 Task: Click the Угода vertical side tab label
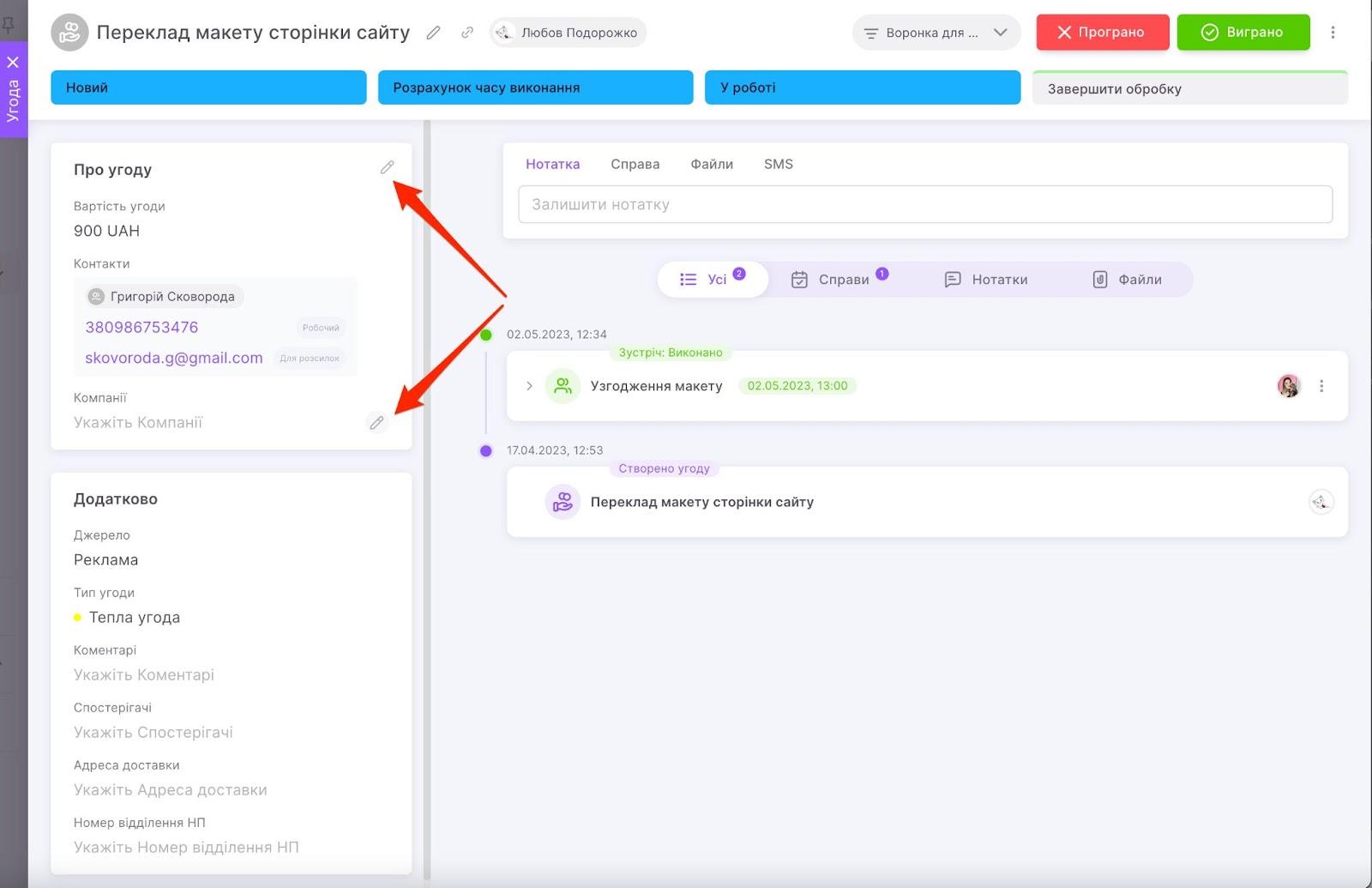click(x=13, y=101)
